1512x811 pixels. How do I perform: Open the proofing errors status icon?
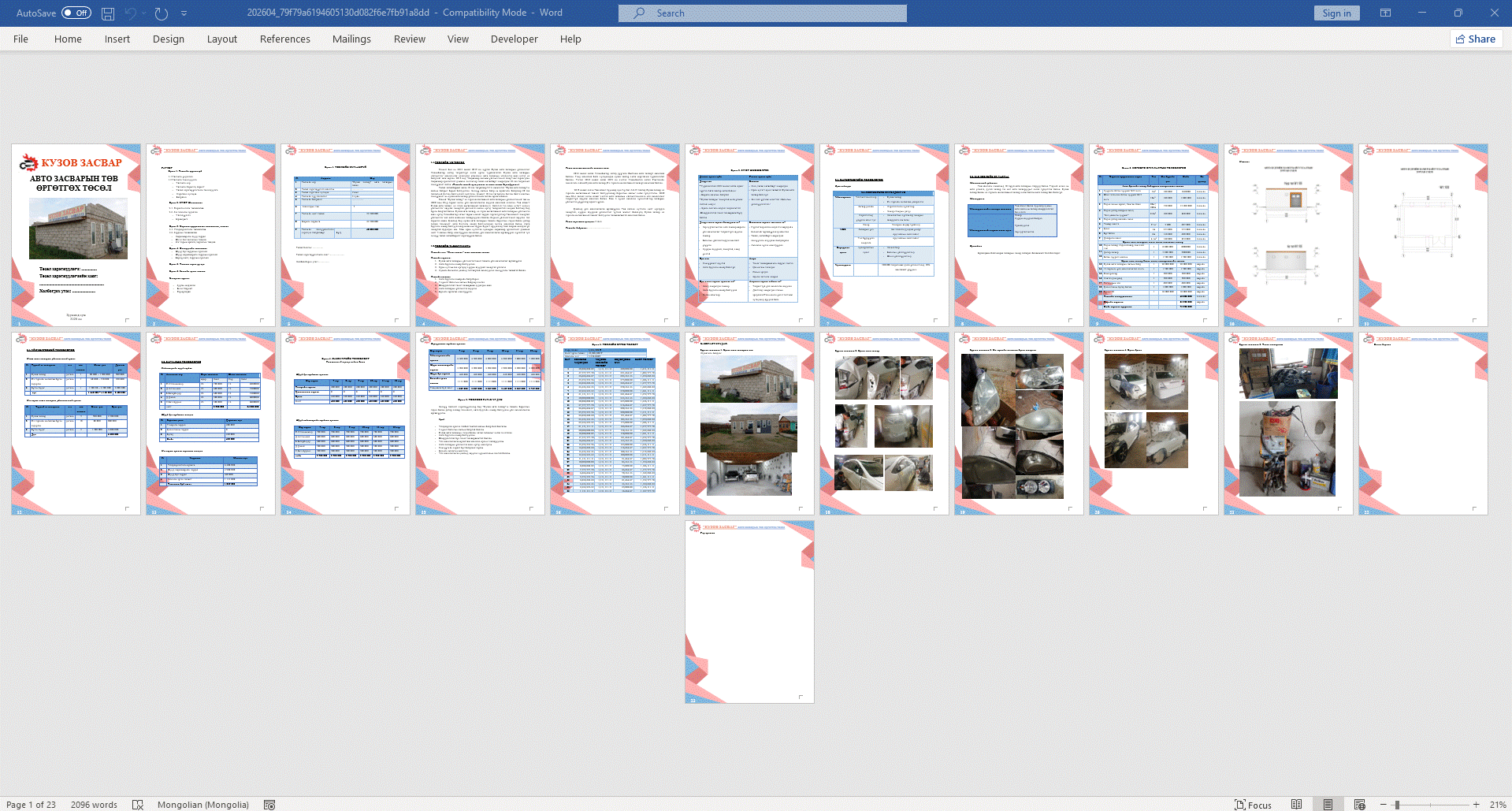[x=138, y=805]
